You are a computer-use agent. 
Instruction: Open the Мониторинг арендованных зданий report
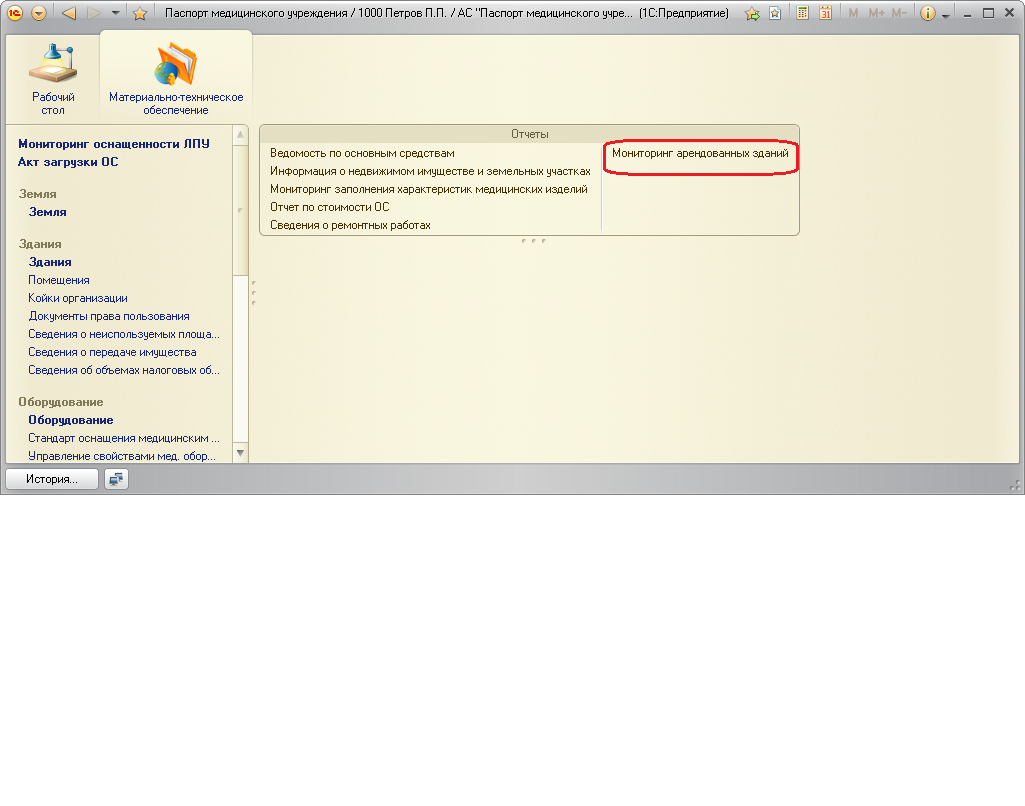point(700,154)
